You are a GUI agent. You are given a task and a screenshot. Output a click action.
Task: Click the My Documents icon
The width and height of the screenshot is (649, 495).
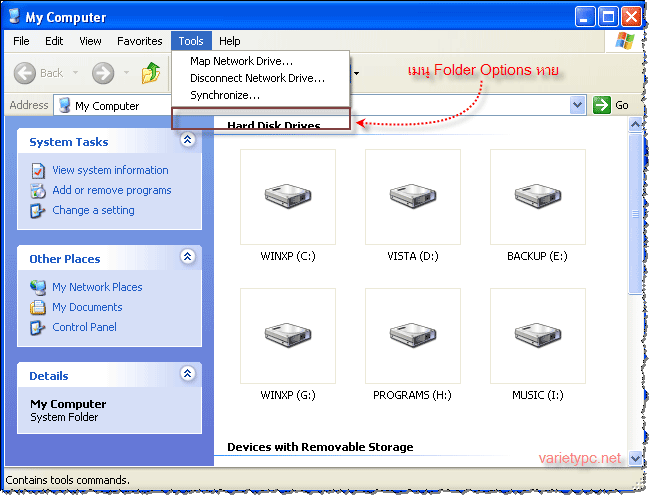tap(38, 307)
